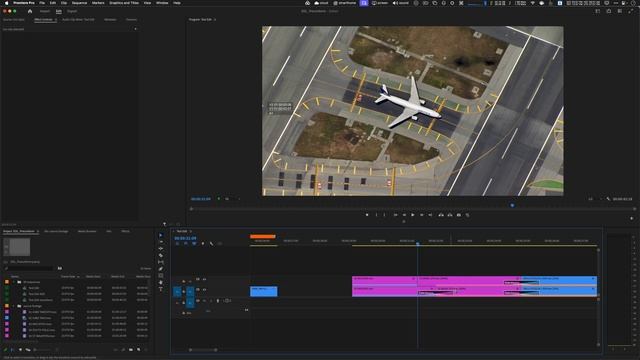This screenshot has width=640, height=360.
Task: Open the Program monitor settings wrench
Action: (608, 199)
